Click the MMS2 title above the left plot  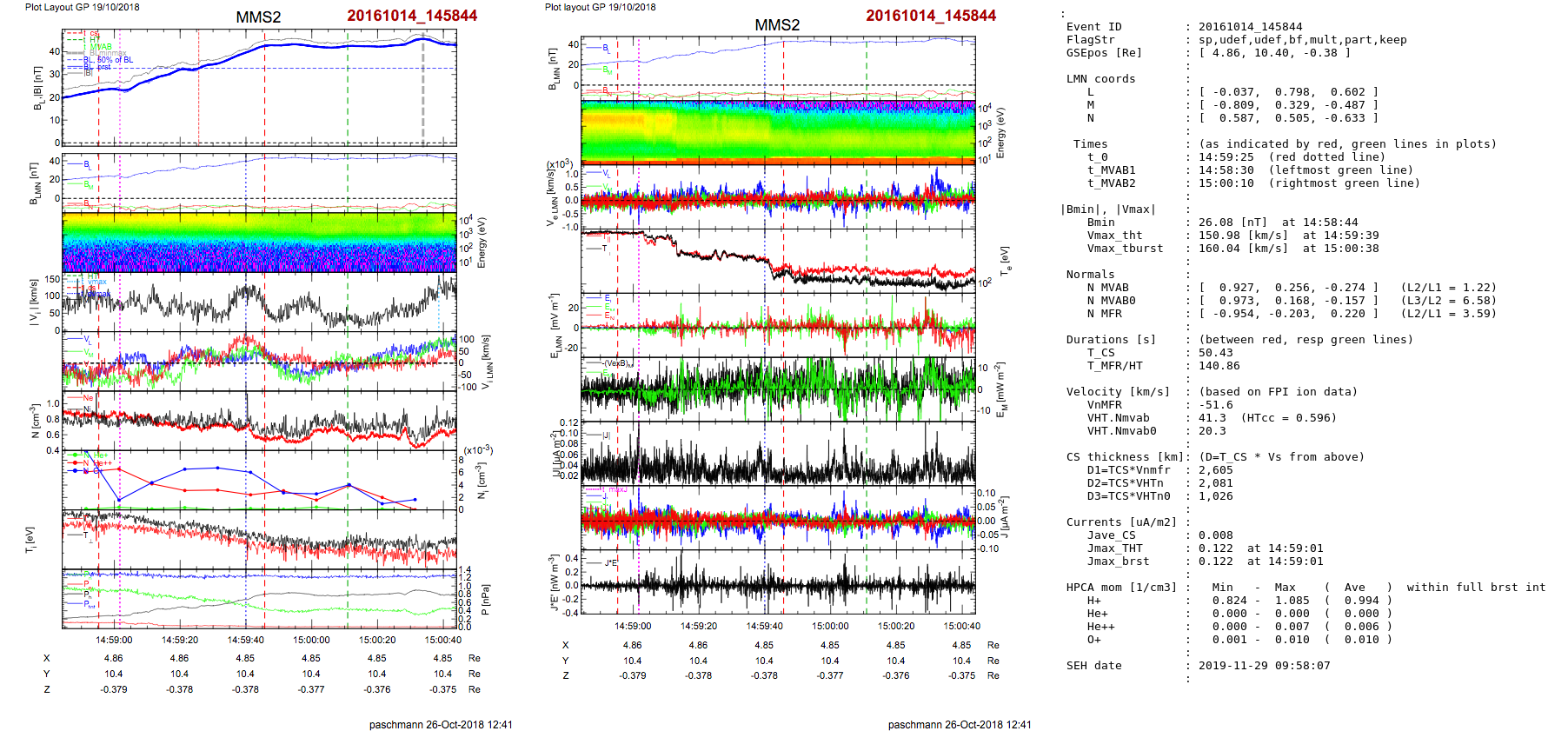pyautogui.click(x=258, y=17)
